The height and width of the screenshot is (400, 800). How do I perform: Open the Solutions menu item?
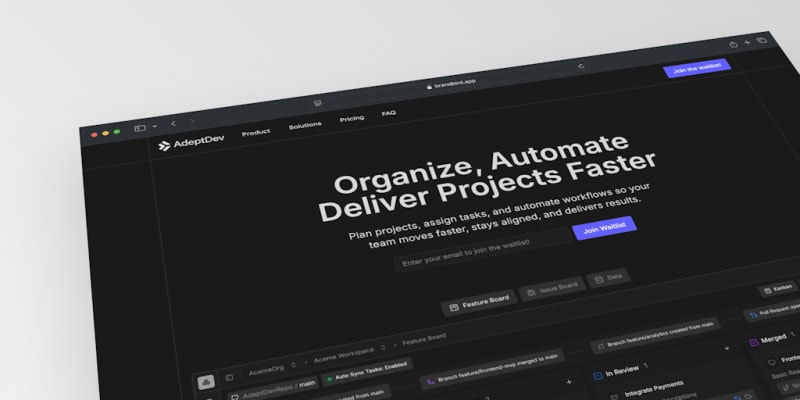tap(305, 126)
